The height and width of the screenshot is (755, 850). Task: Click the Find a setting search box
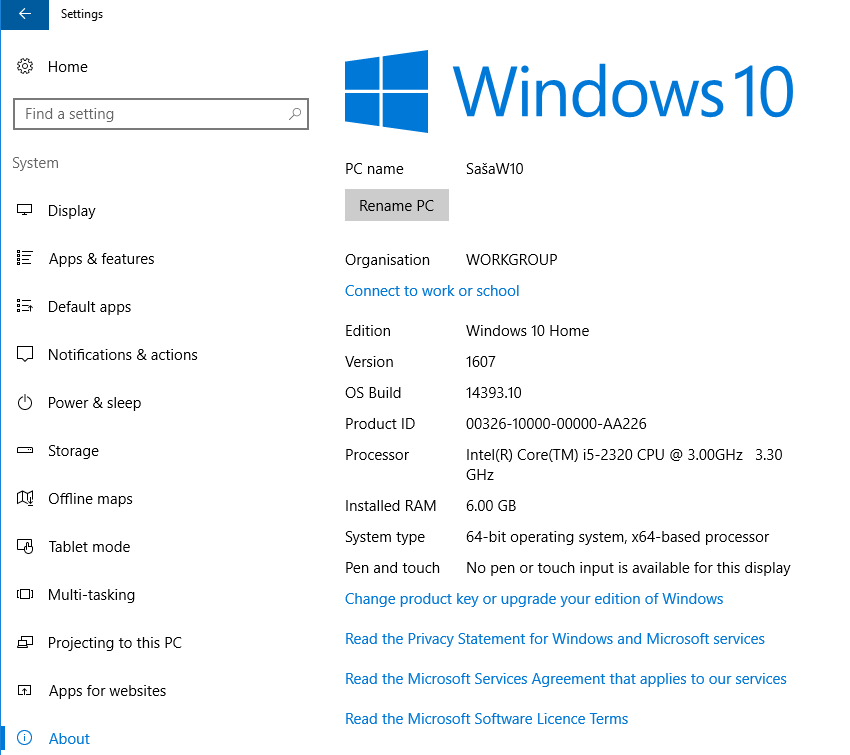[x=160, y=114]
